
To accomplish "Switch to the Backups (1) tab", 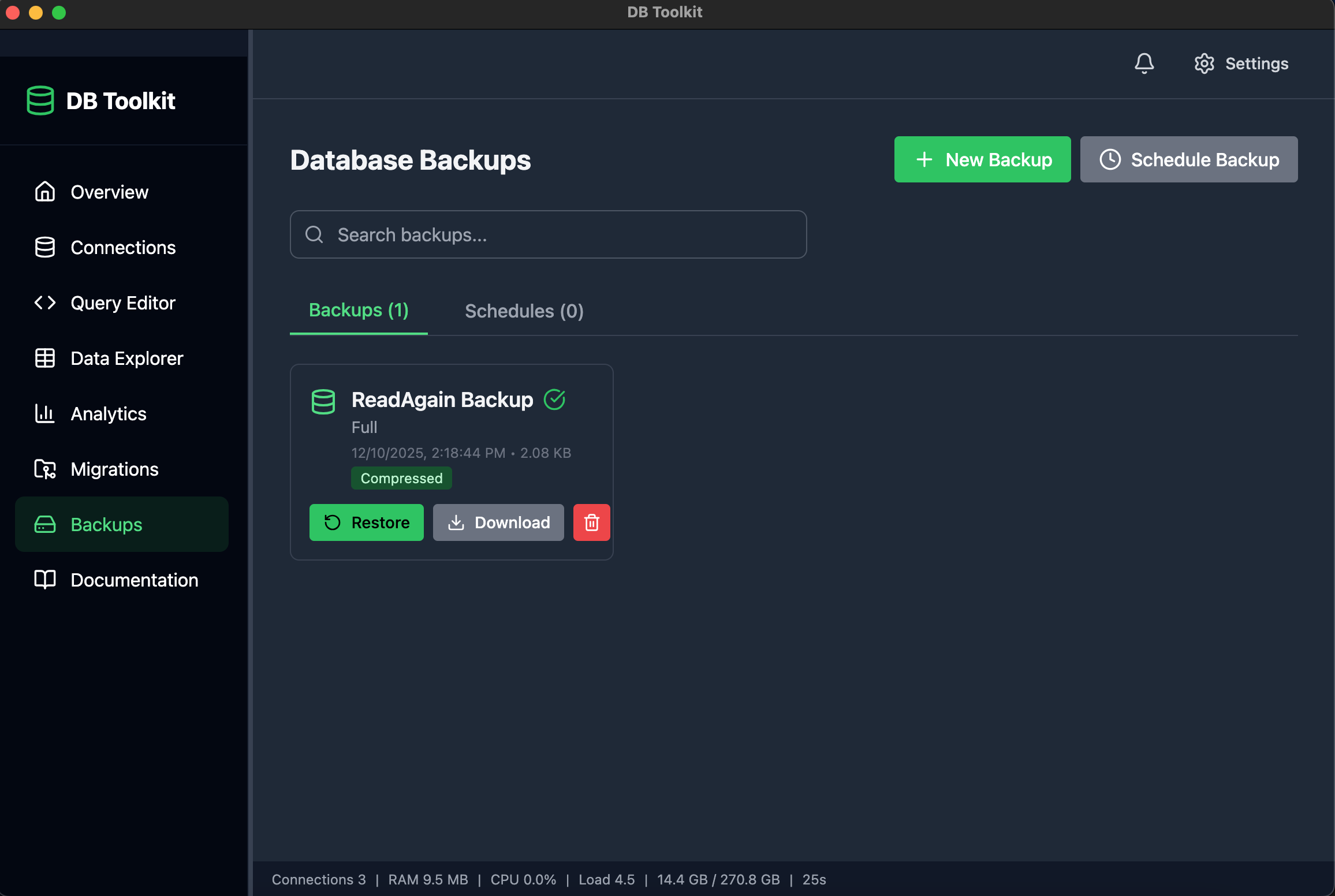I will [358, 311].
